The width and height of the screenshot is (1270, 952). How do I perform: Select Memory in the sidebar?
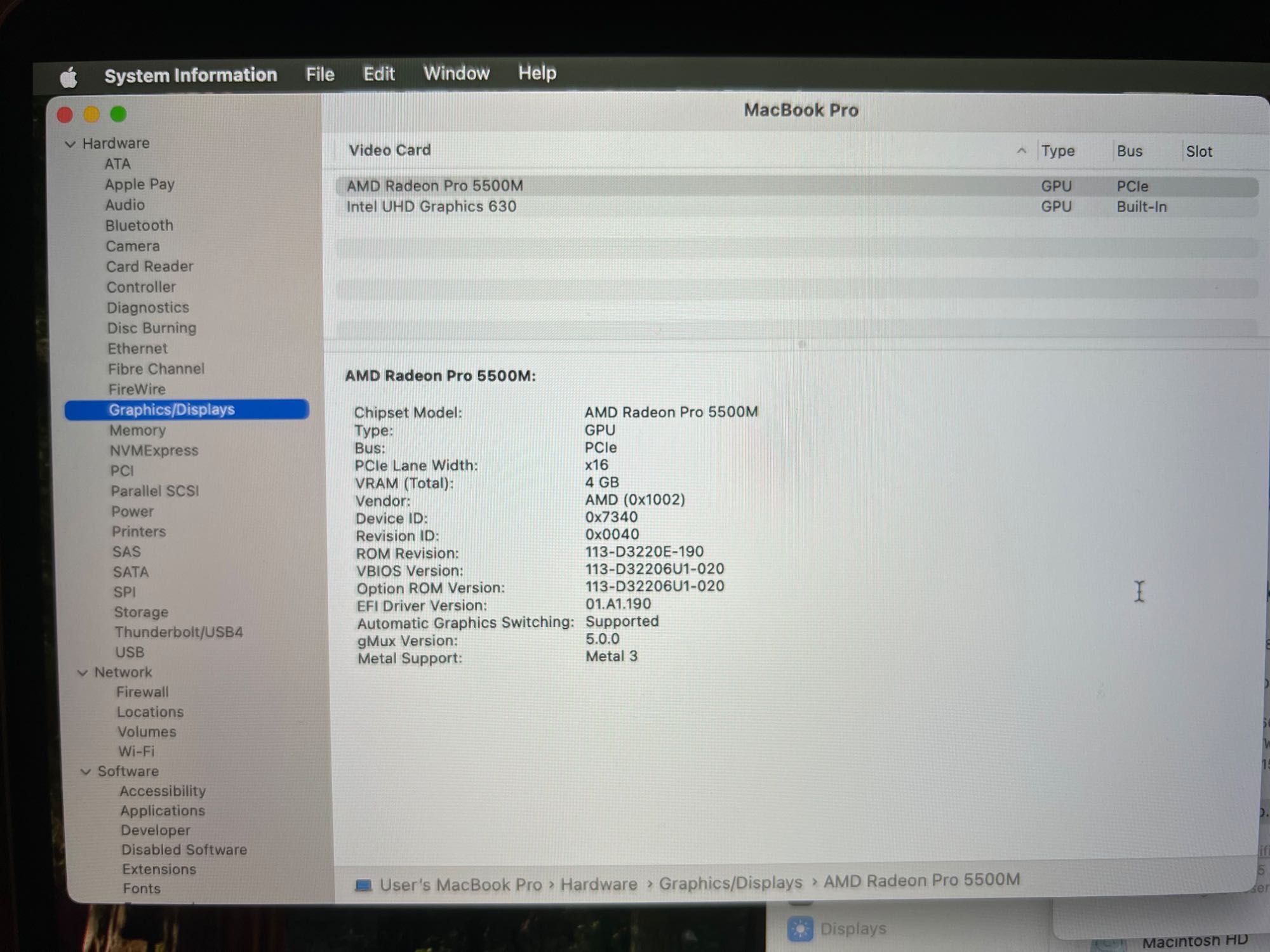pyautogui.click(x=137, y=430)
